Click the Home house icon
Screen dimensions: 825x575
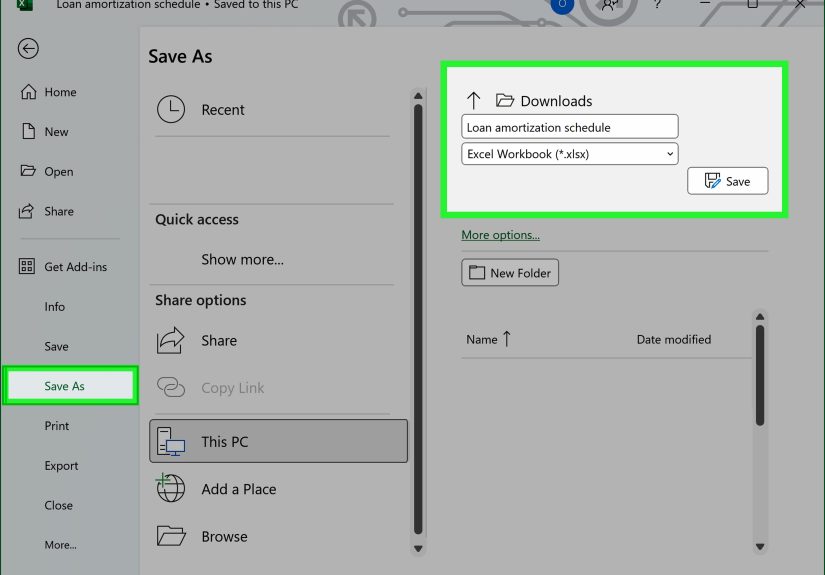28,92
